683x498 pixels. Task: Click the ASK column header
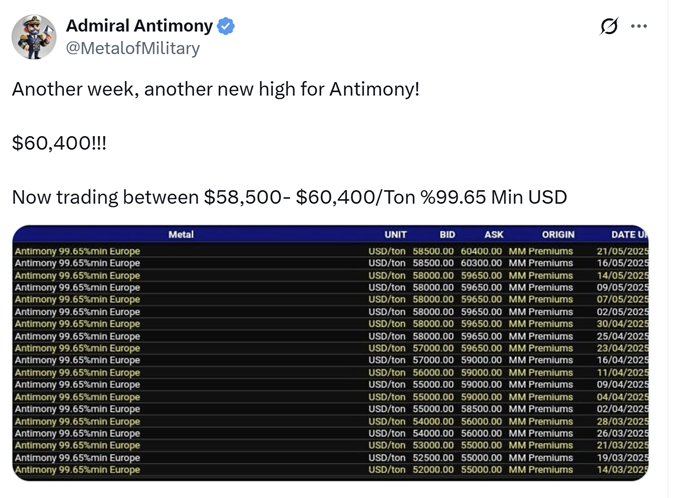494,235
